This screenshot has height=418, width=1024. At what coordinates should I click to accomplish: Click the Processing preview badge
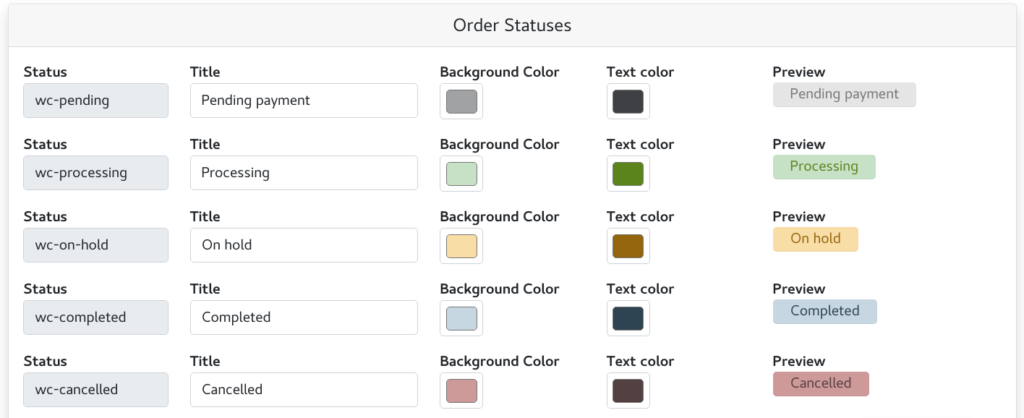[x=824, y=167]
